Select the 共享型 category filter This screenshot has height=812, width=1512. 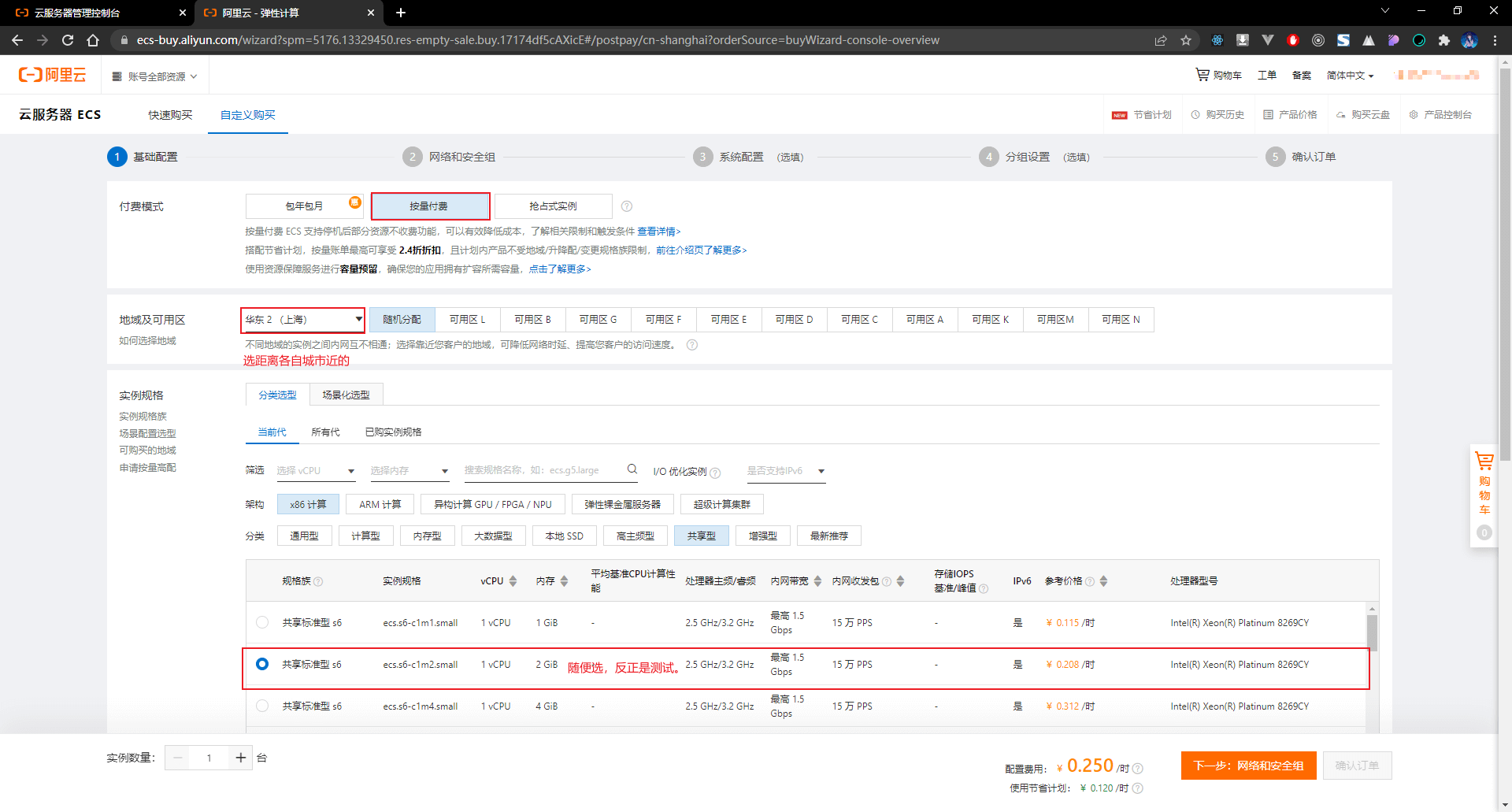click(x=701, y=536)
